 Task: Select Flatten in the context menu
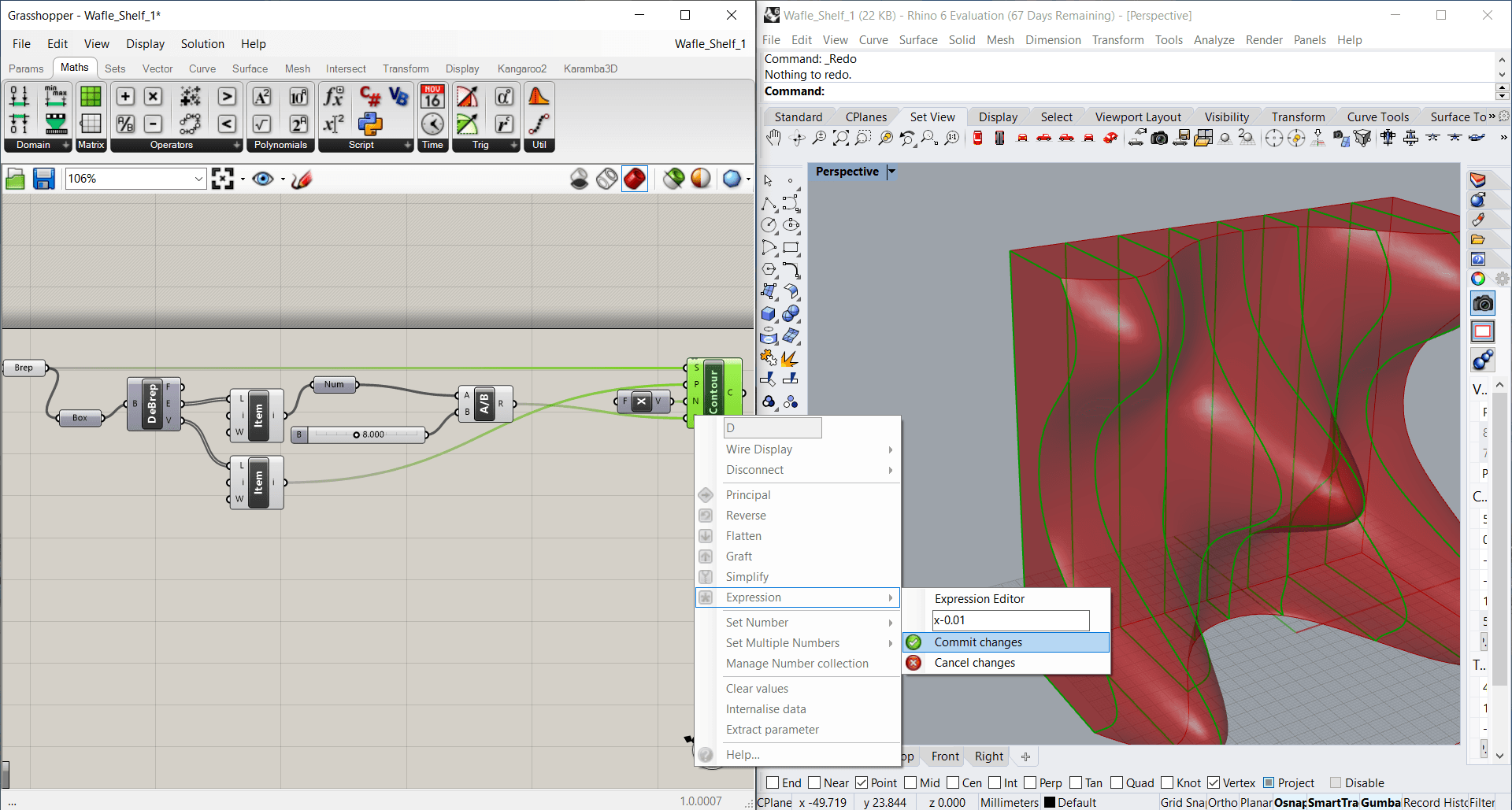coord(743,536)
